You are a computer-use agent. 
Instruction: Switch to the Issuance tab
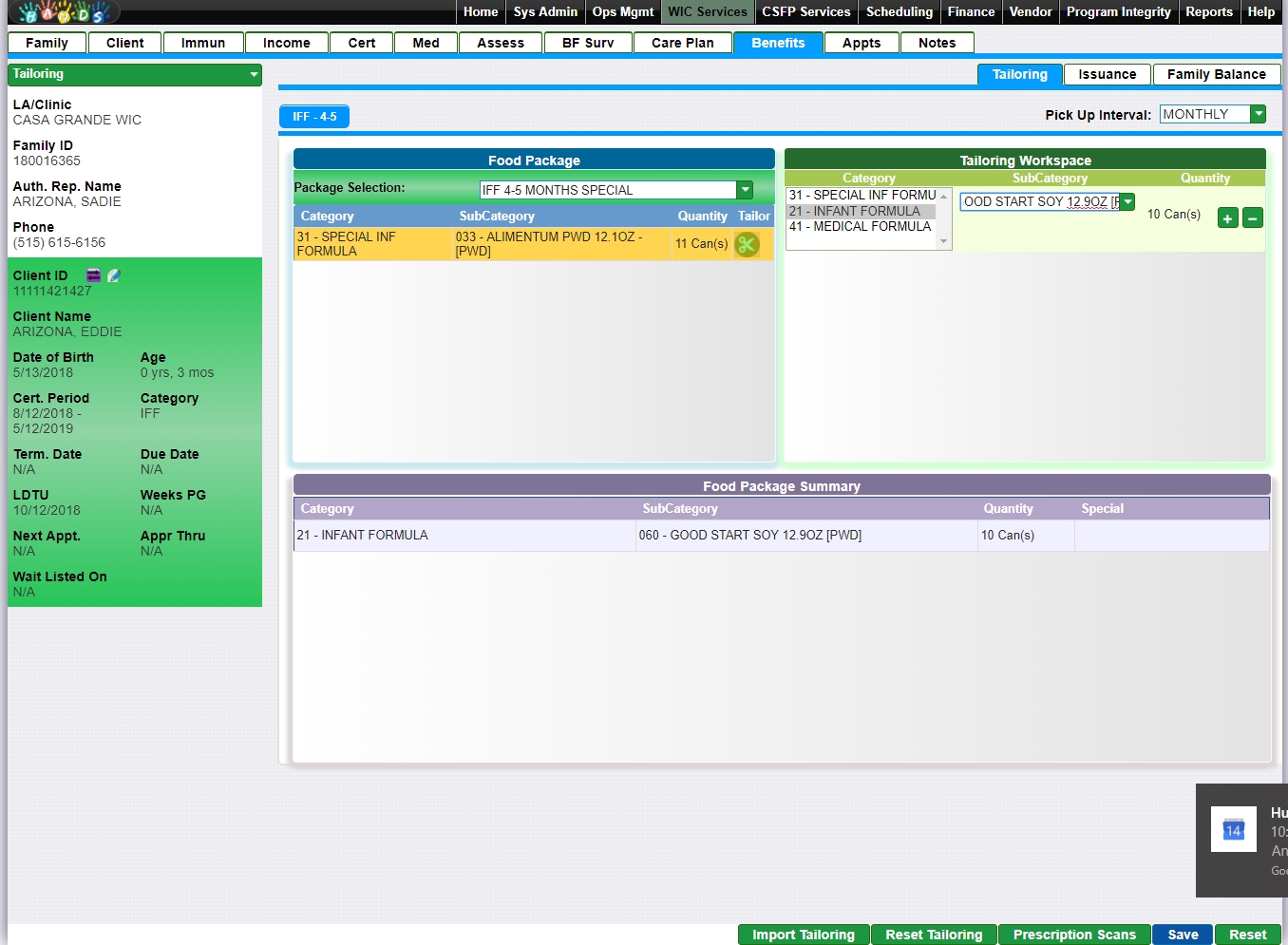tap(1107, 74)
